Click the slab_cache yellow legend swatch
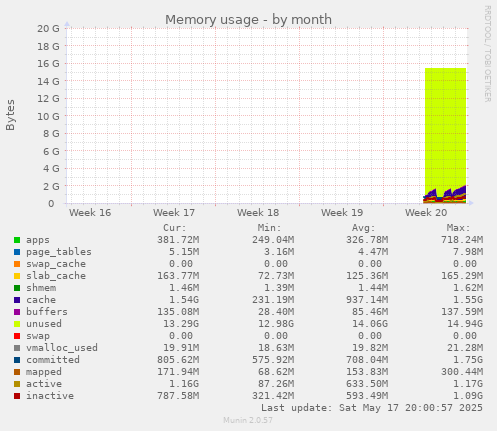 click(17, 276)
